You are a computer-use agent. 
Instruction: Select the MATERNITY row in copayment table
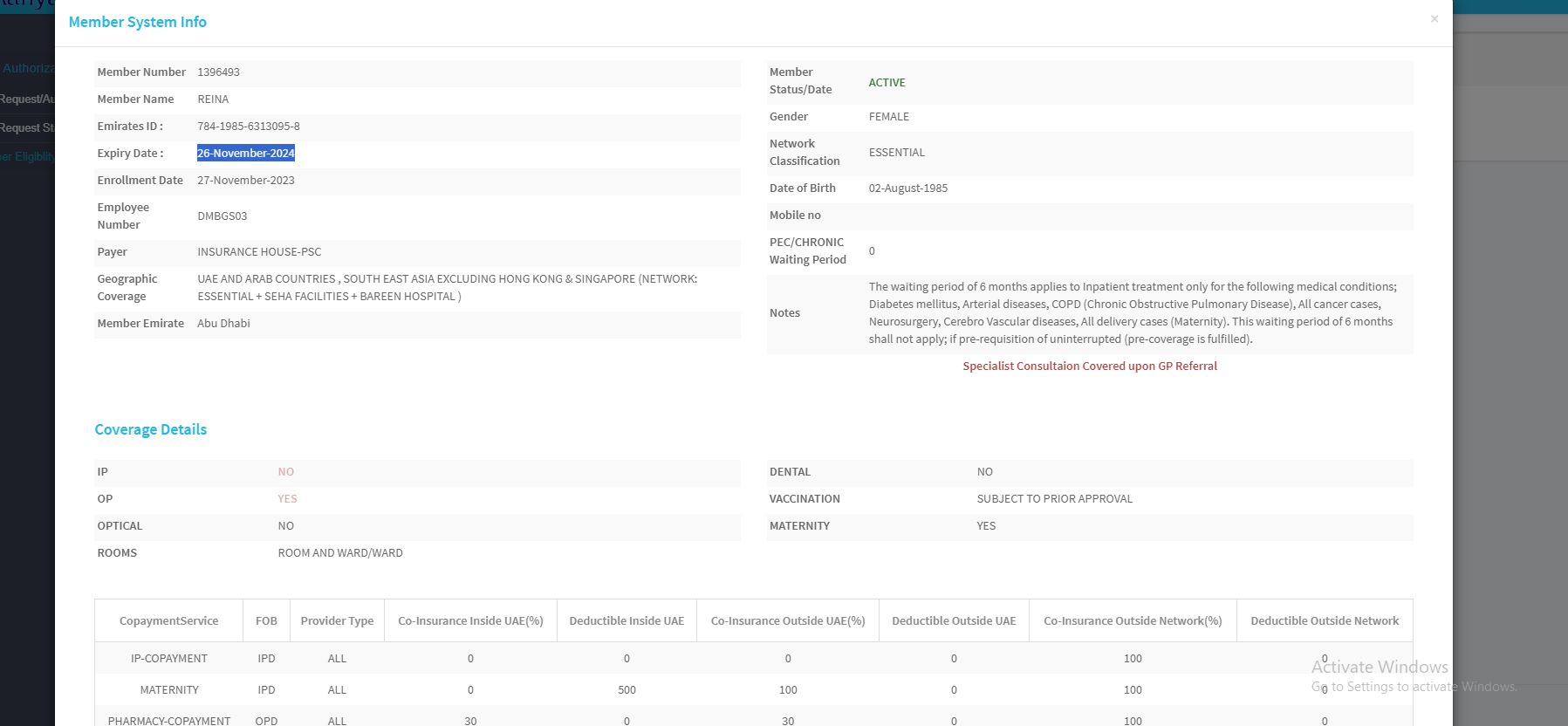169,690
